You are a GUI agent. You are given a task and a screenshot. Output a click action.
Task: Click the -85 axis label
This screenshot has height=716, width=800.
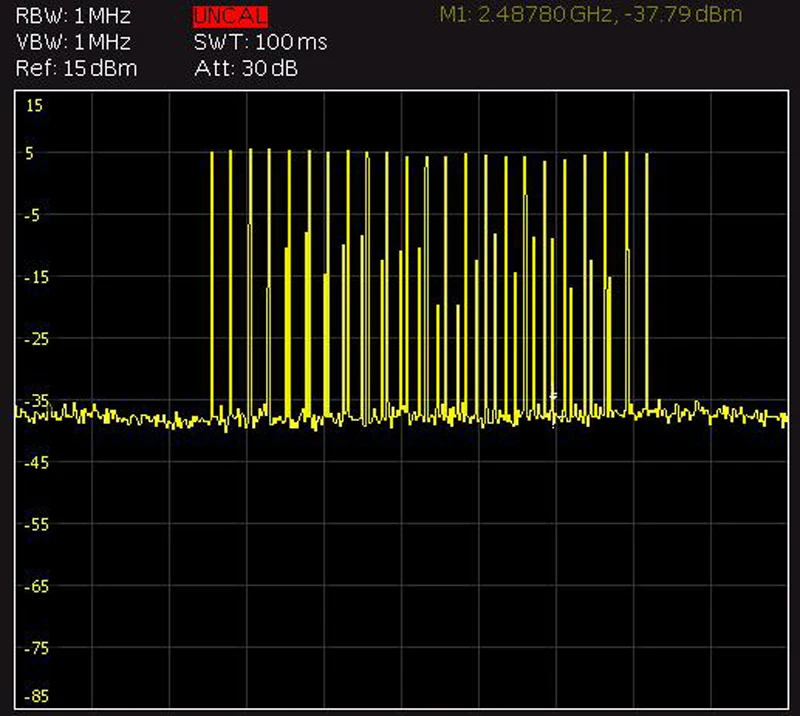point(36,696)
